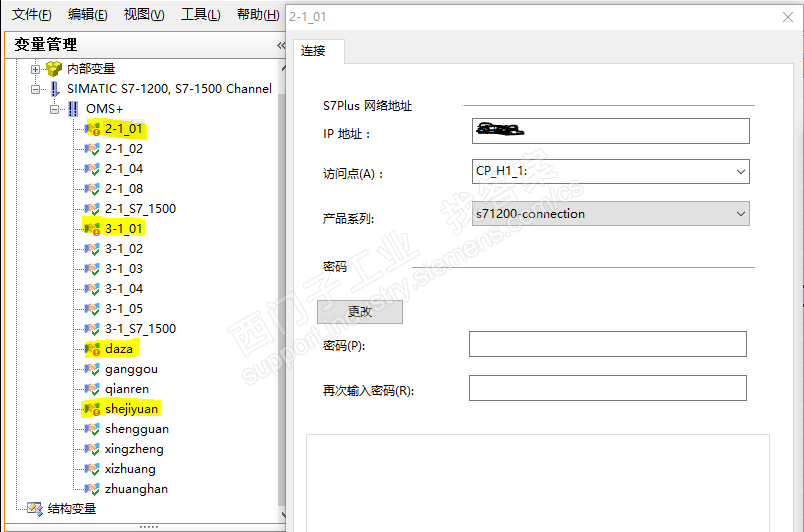Select the 2-1_08 tree item
The height and width of the screenshot is (532, 804).
tap(124, 189)
